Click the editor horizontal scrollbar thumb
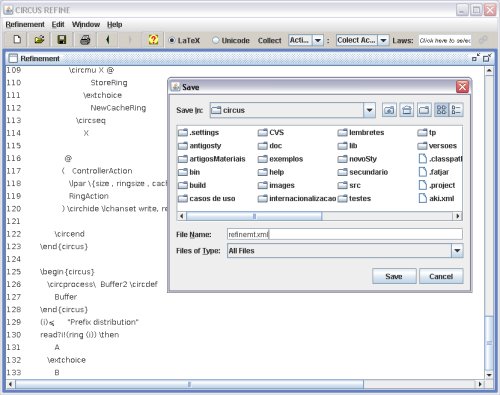This screenshot has height=395, width=500. 189,384
